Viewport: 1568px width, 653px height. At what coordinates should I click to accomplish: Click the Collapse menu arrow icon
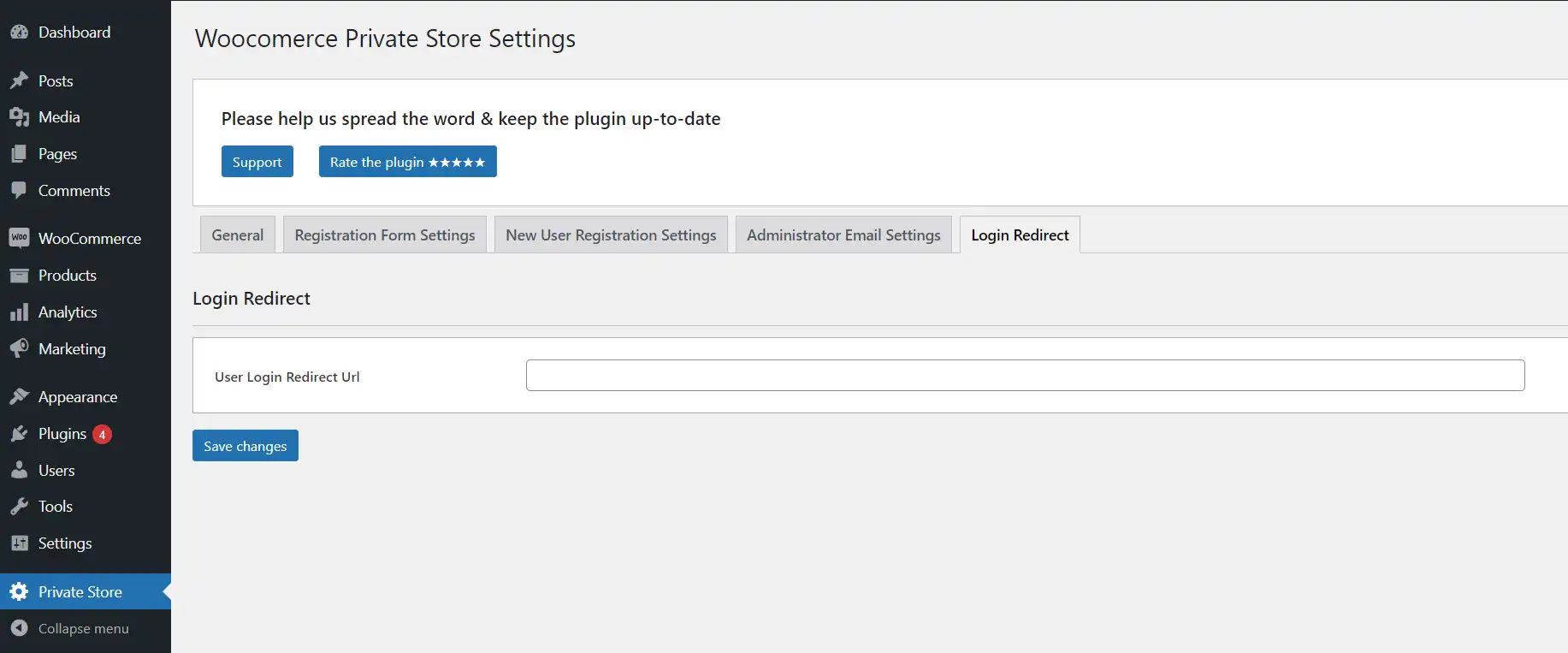pyautogui.click(x=19, y=628)
